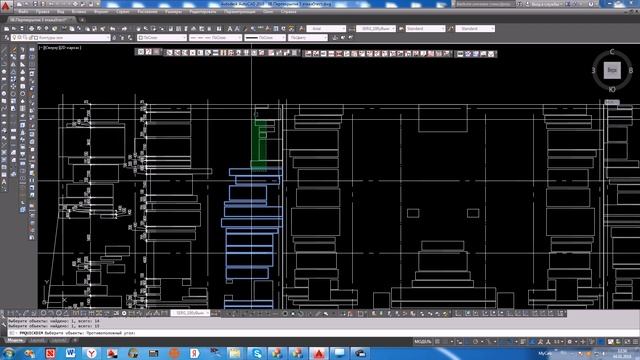This screenshot has width=640, height=360.
Task: Open Microsoft Word from the Windows taskbar
Action: click(x=70, y=353)
